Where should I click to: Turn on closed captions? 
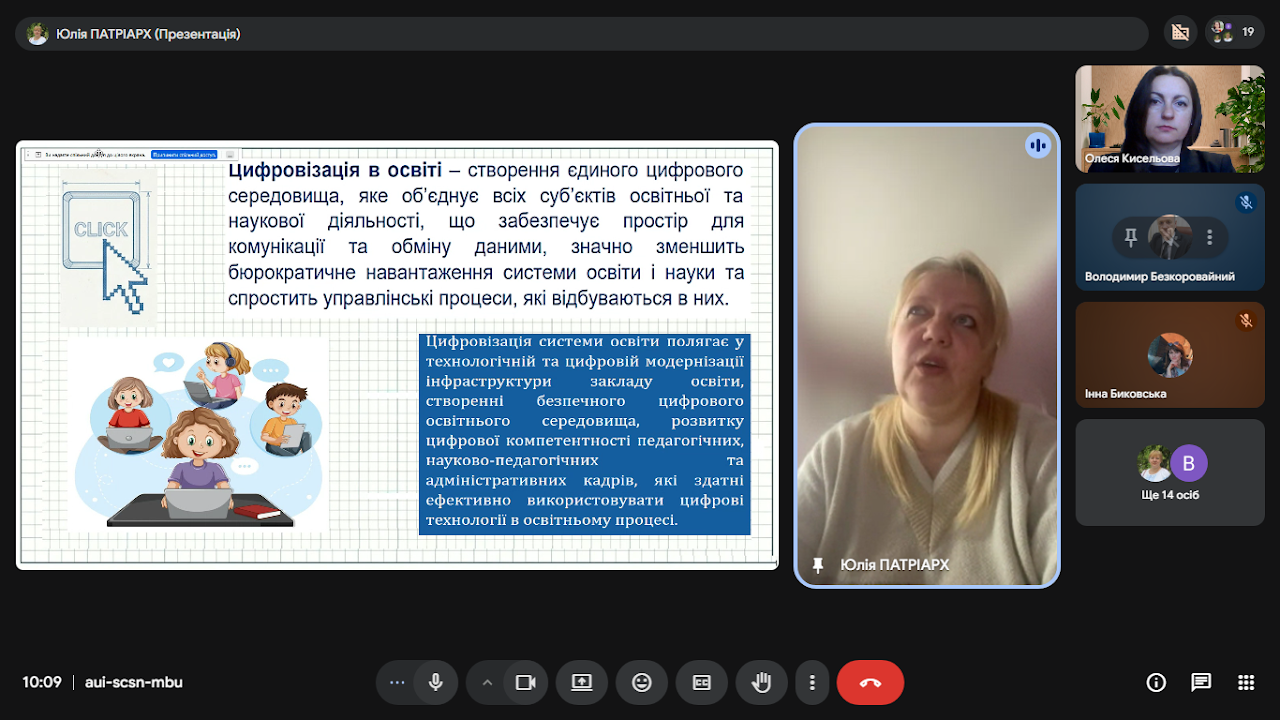[701, 682]
